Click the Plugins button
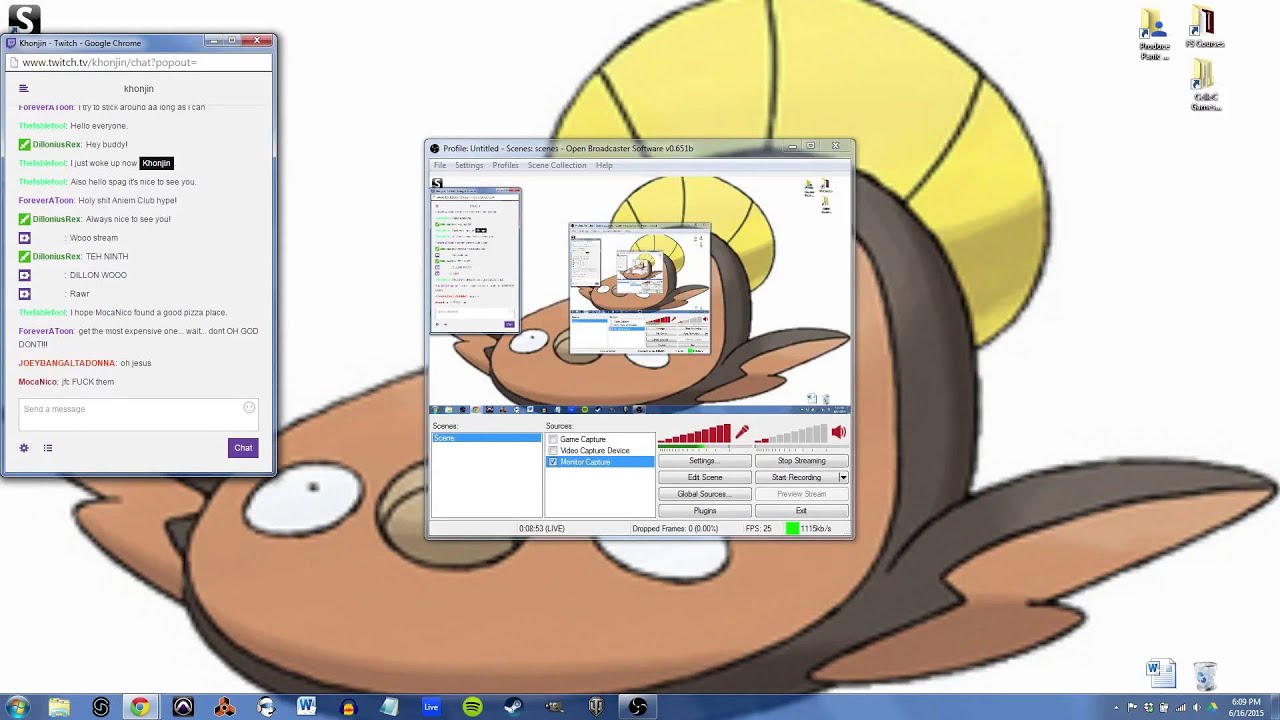Screen dimensions: 1280x720 [704, 511]
